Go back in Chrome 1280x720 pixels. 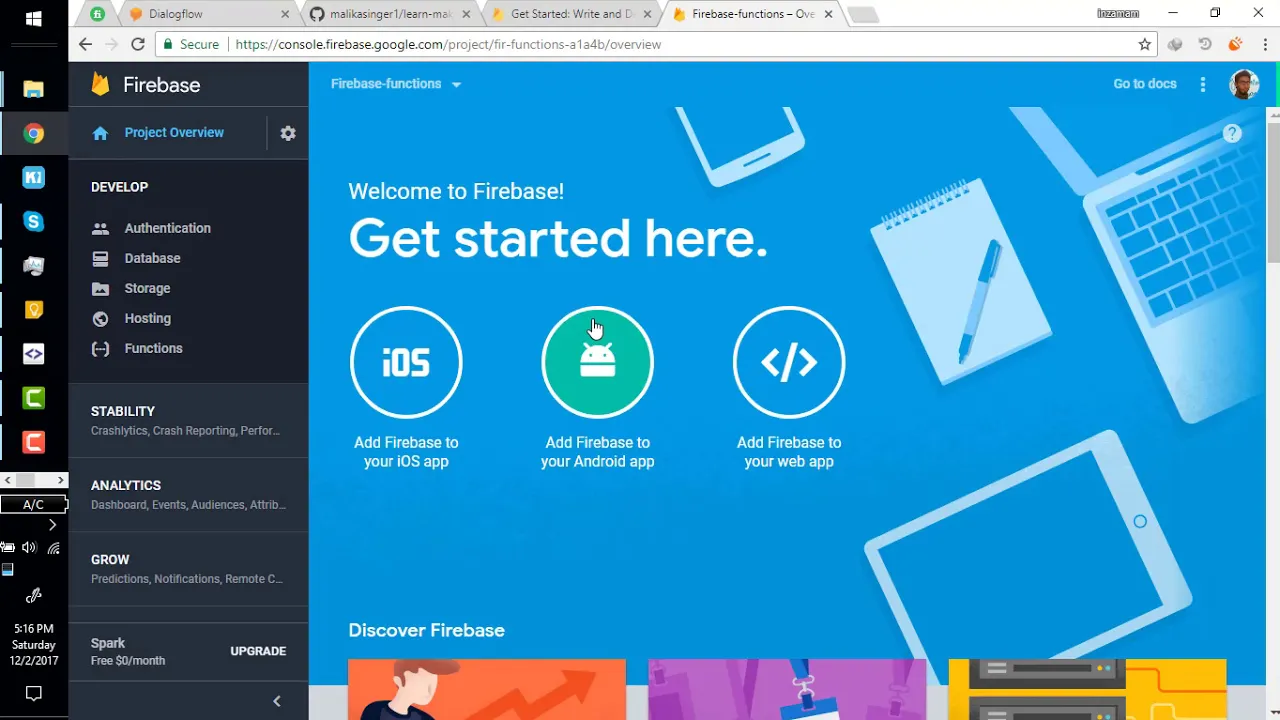pyautogui.click(x=85, y=44)
